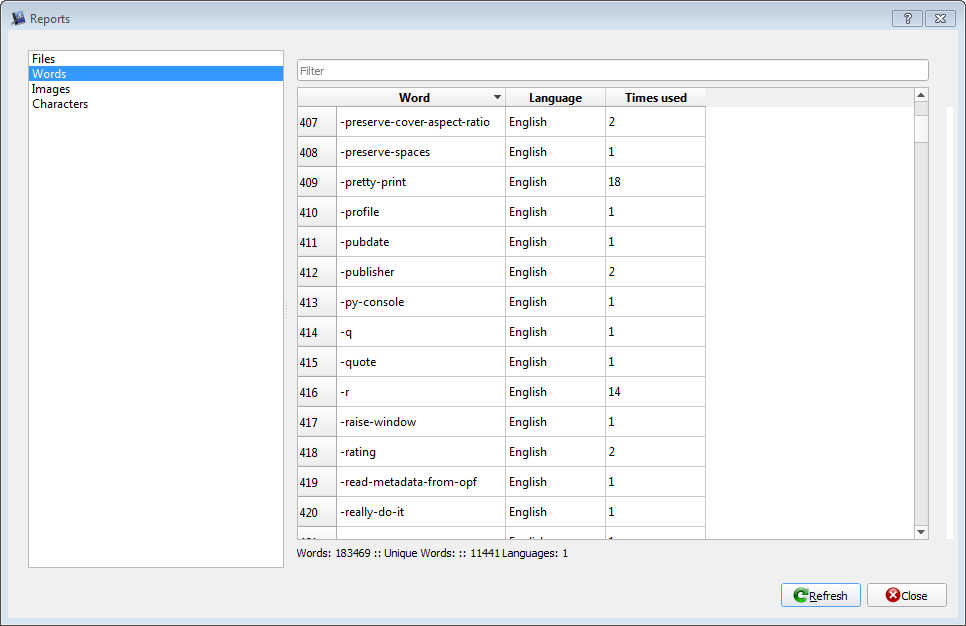Click row header 409
The image size is (966, 626).
pos(317,182)
